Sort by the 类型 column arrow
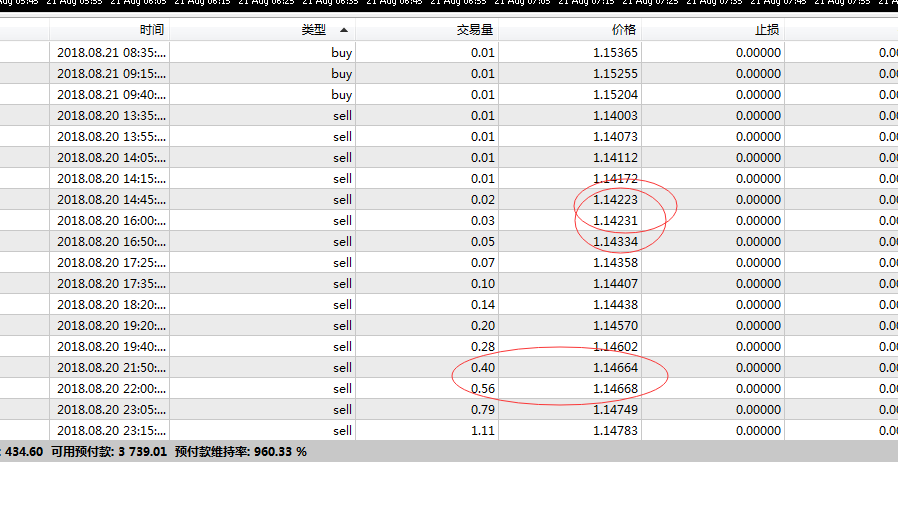 tap(344, 30)
